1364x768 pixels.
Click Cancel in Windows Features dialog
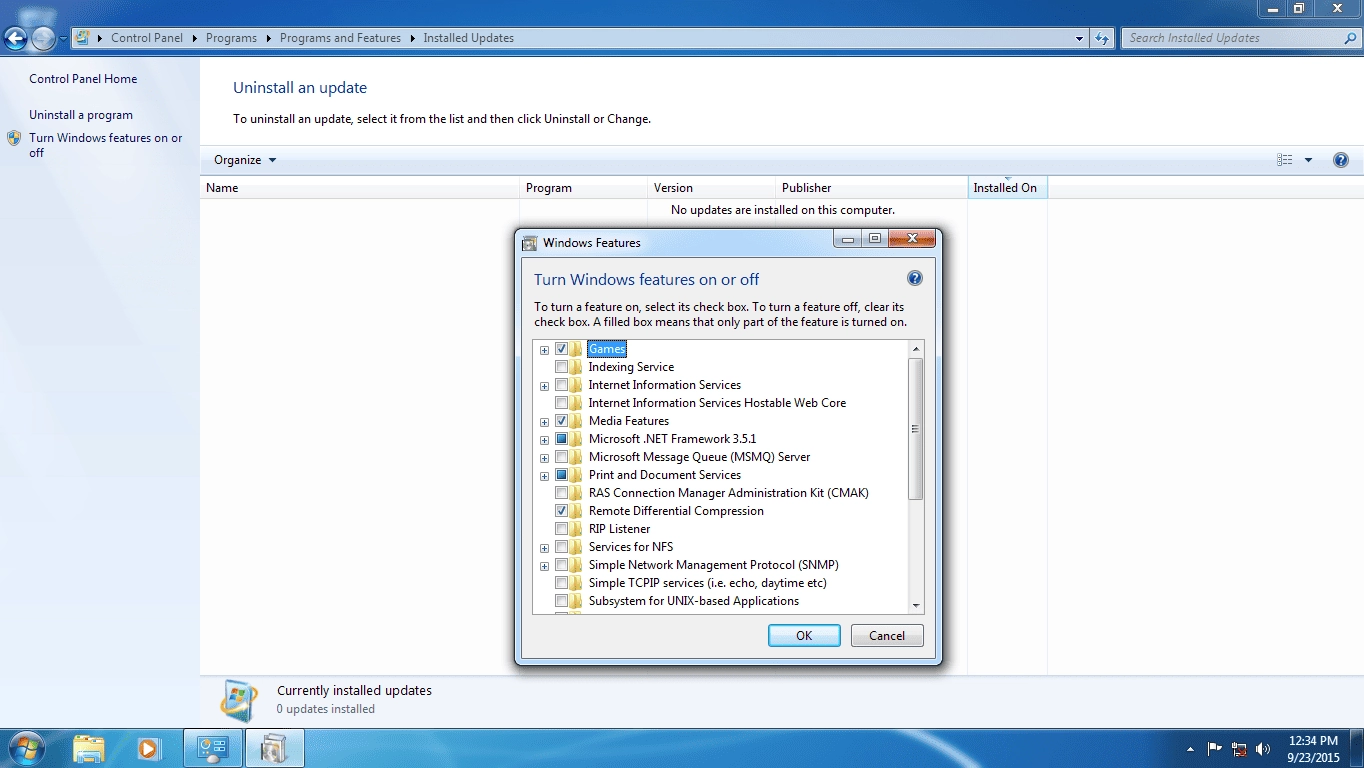(x=887, y=635)
